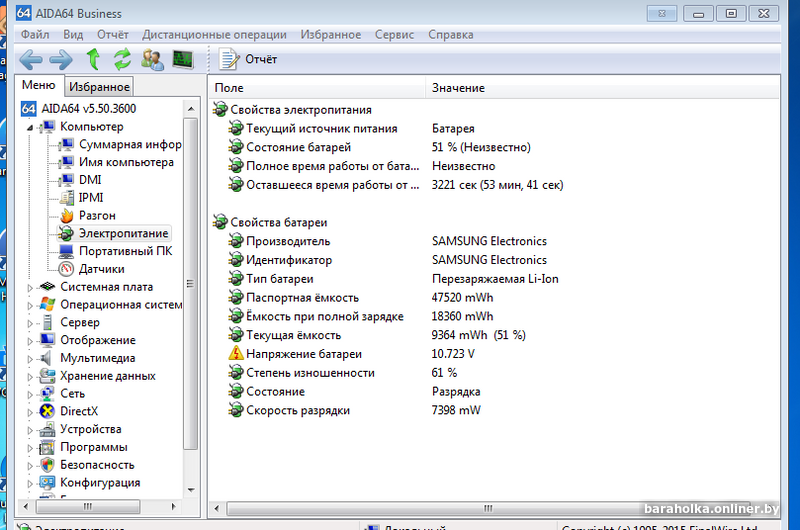This screenshot has height=530, width=800.
Task: Click tree panel horizontal scrollbar thumb
Action: tap(88, 507)
